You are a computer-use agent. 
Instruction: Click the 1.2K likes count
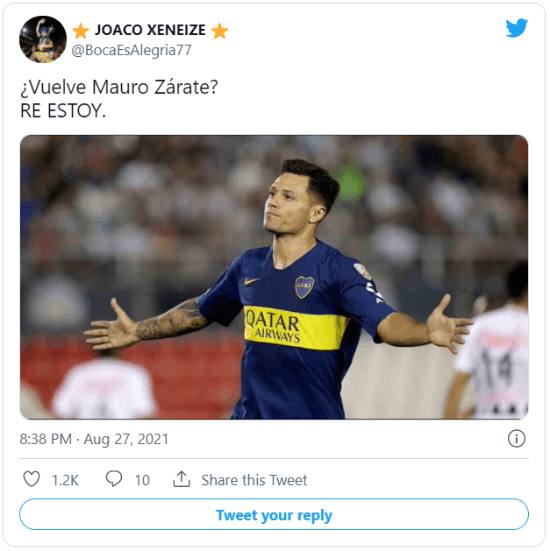tap(65, 480)
